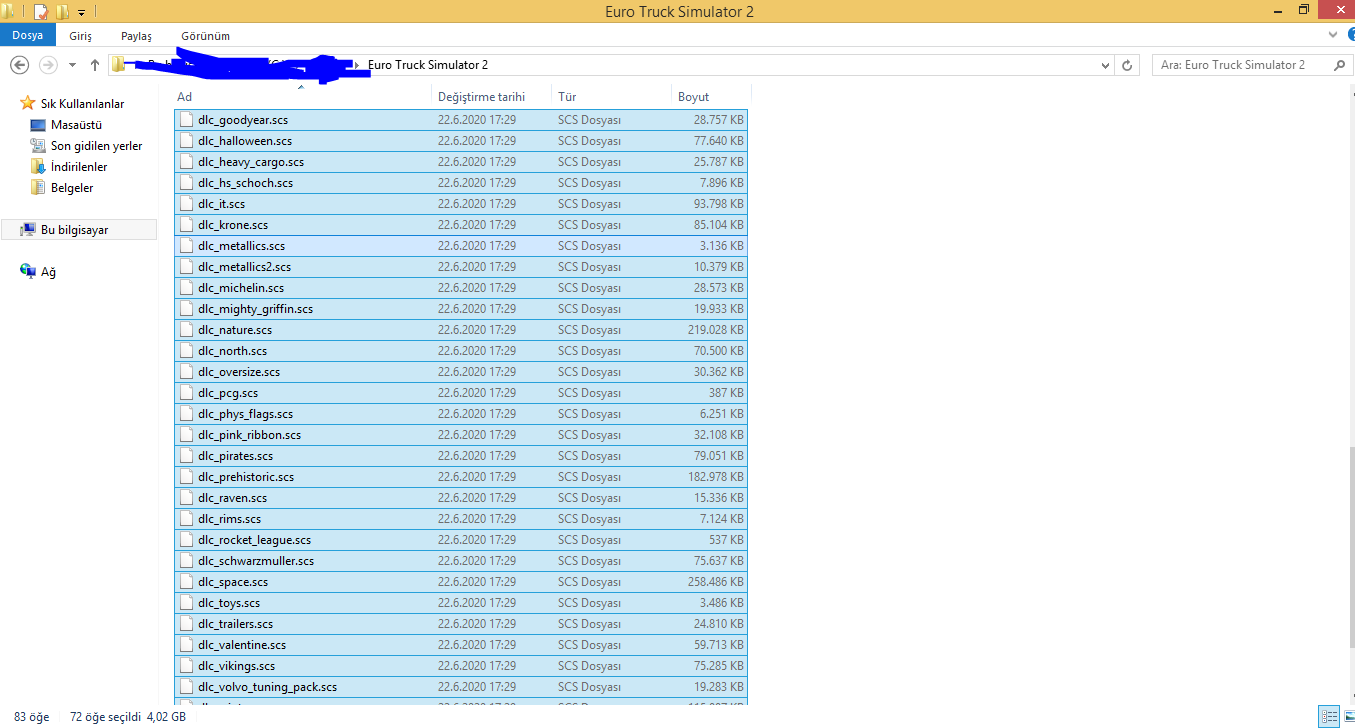Click the file icon of dlc_phys_flags.scs
1355x728 pixels.
[x=186, y=414]
